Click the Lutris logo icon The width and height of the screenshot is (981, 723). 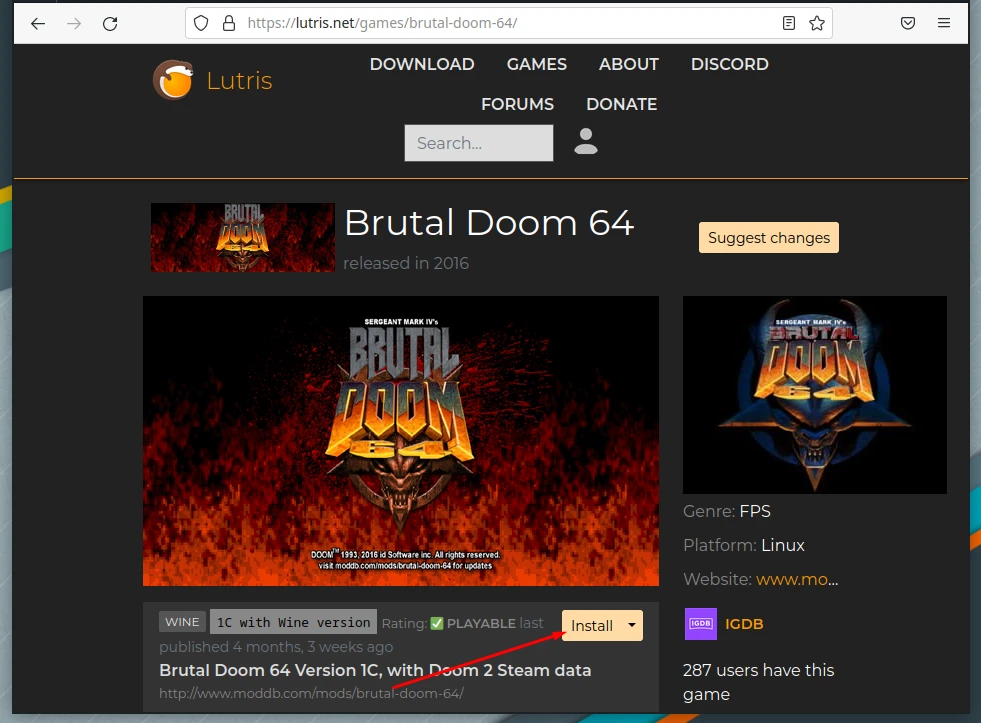(x=173, y=80)
